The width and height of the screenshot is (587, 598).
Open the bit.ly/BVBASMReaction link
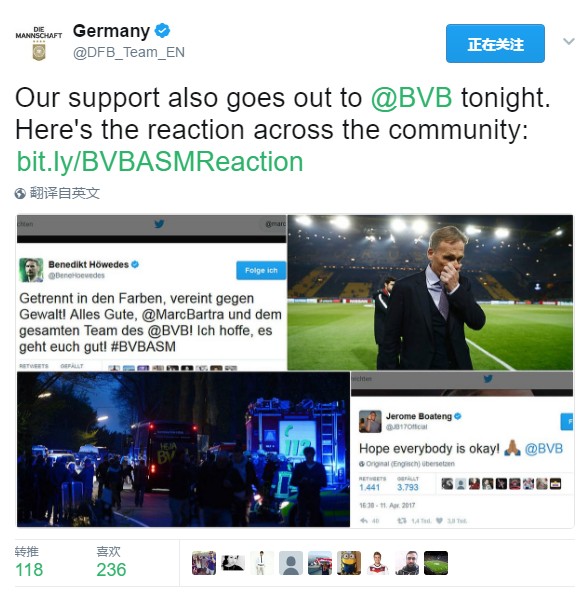pyautogui.click(x=160, y=162)
